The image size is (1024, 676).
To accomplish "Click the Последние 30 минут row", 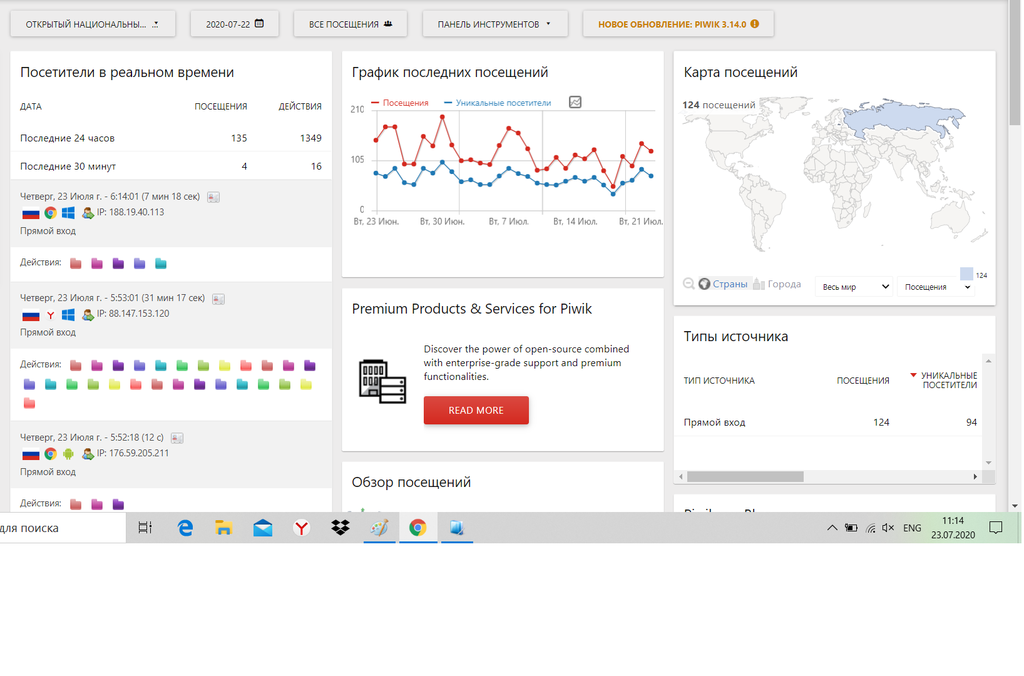I will (171, 167).
